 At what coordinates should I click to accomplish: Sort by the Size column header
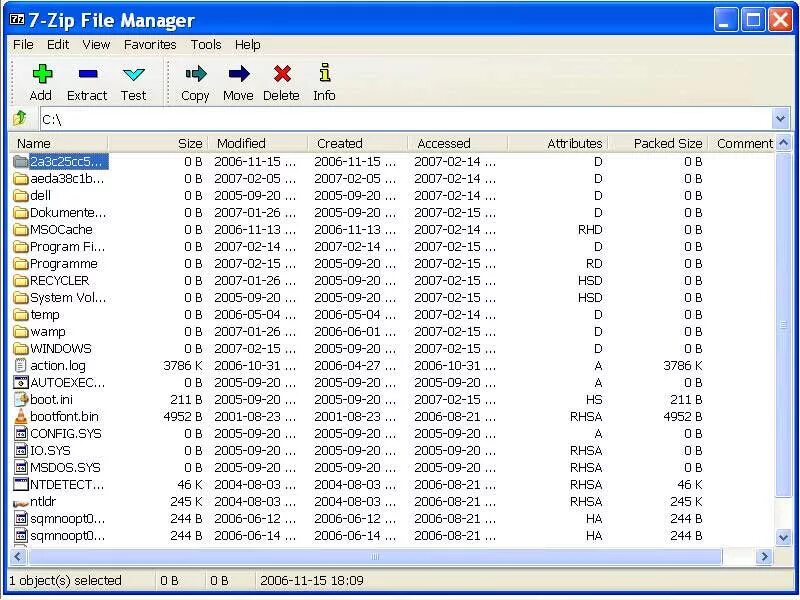coord(158,143)
